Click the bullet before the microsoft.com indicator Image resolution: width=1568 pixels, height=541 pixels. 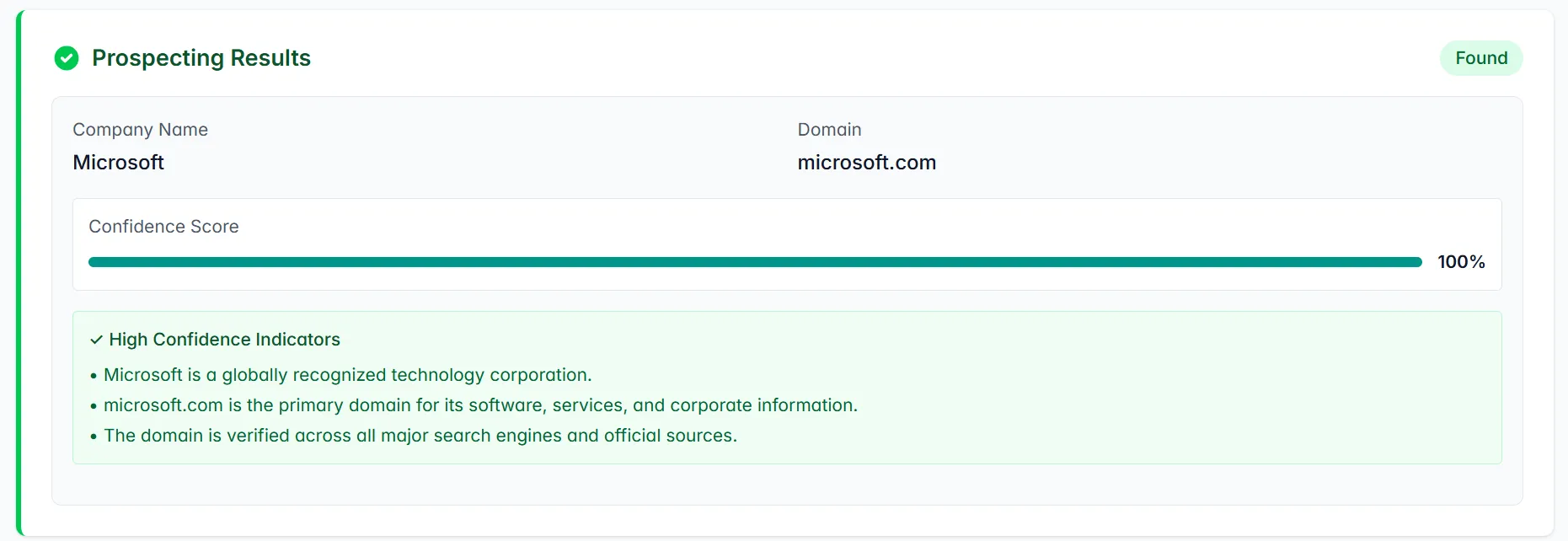(94, 406)
